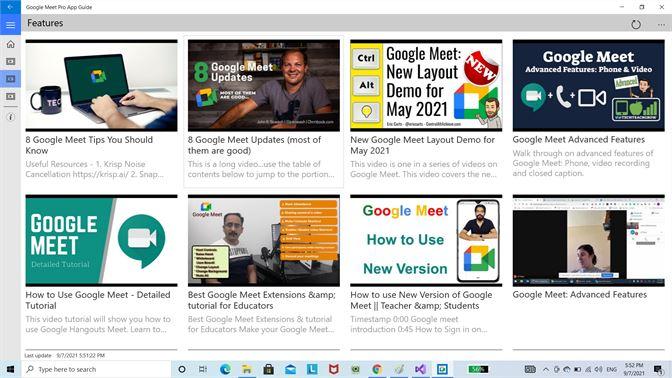Open the video call screen recording thumbnail
The height and width of the screenshot is (378, 672).
point(588,240)
